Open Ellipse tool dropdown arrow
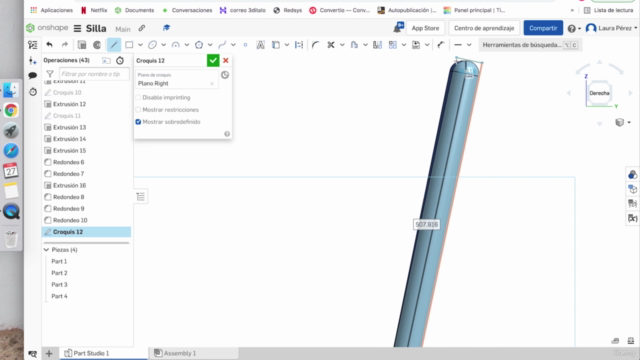This screenshot has width=640, height=360. (x=164, y=45)
